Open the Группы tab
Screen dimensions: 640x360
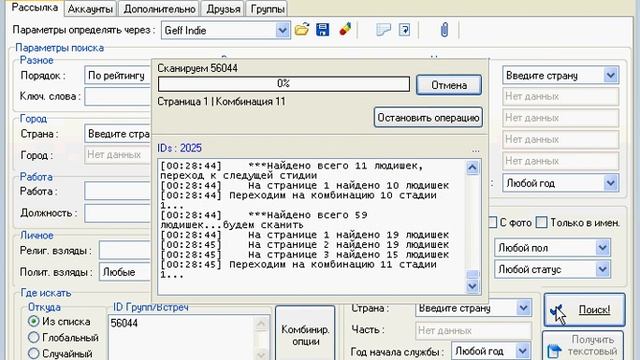coord(267,9)
